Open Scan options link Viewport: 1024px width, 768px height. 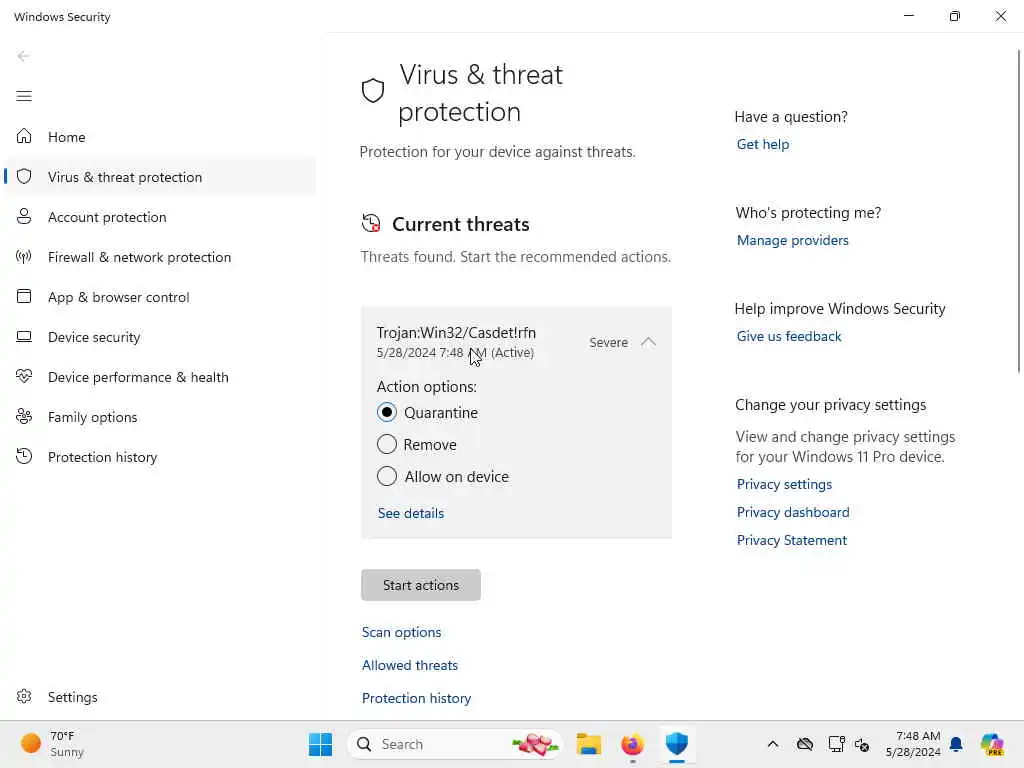[402, 632]
